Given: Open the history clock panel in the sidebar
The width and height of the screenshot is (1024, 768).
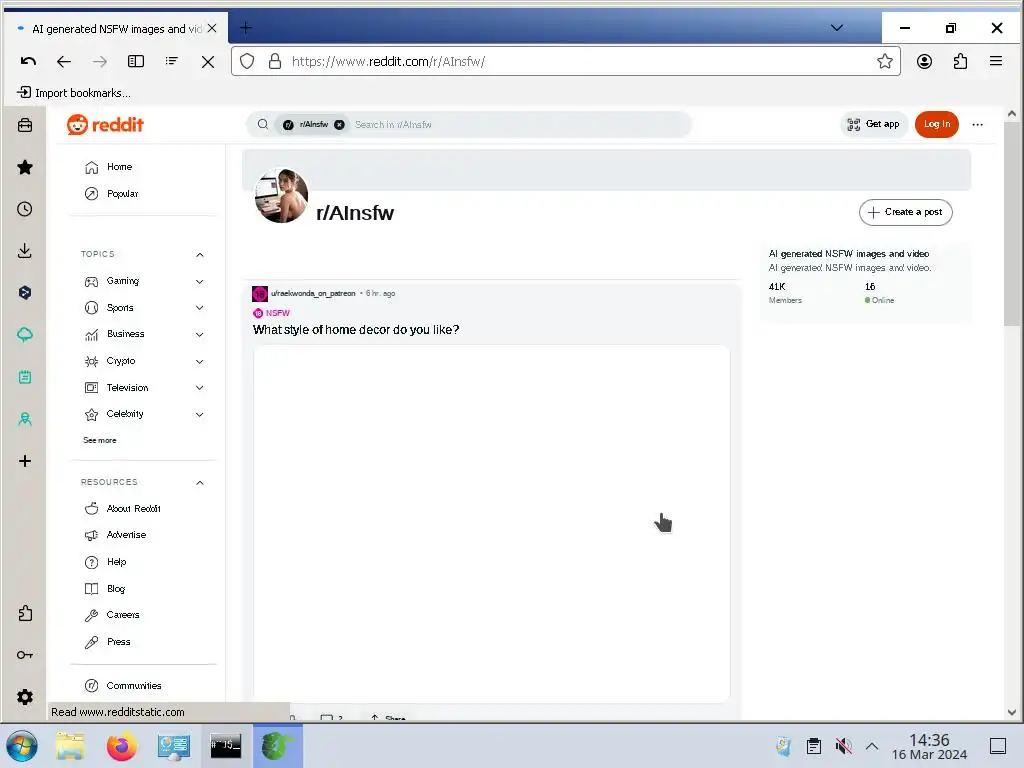Looking at the screenshot, I should tap(25, 209).
